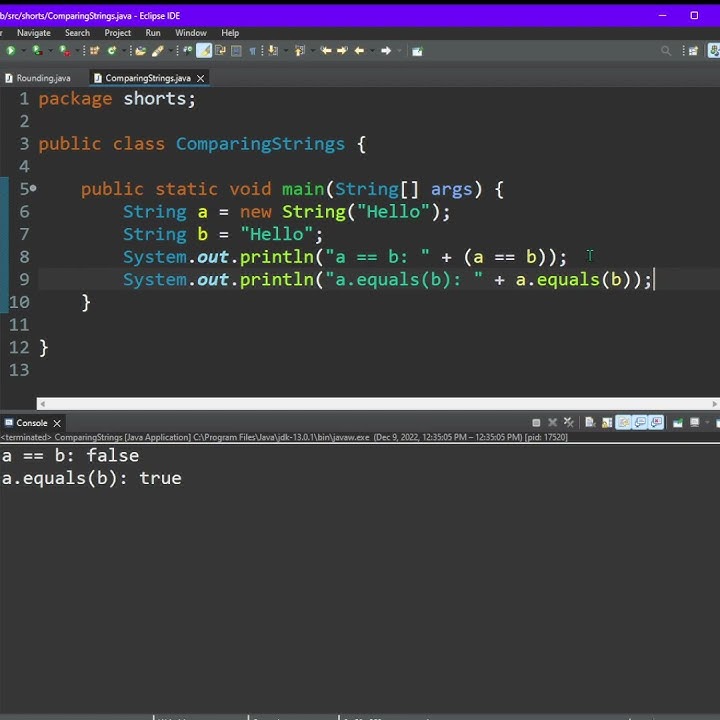Toggle Word Wrap in editor toolbar
This screenshot has height=720, width=720.
(220, 51)
